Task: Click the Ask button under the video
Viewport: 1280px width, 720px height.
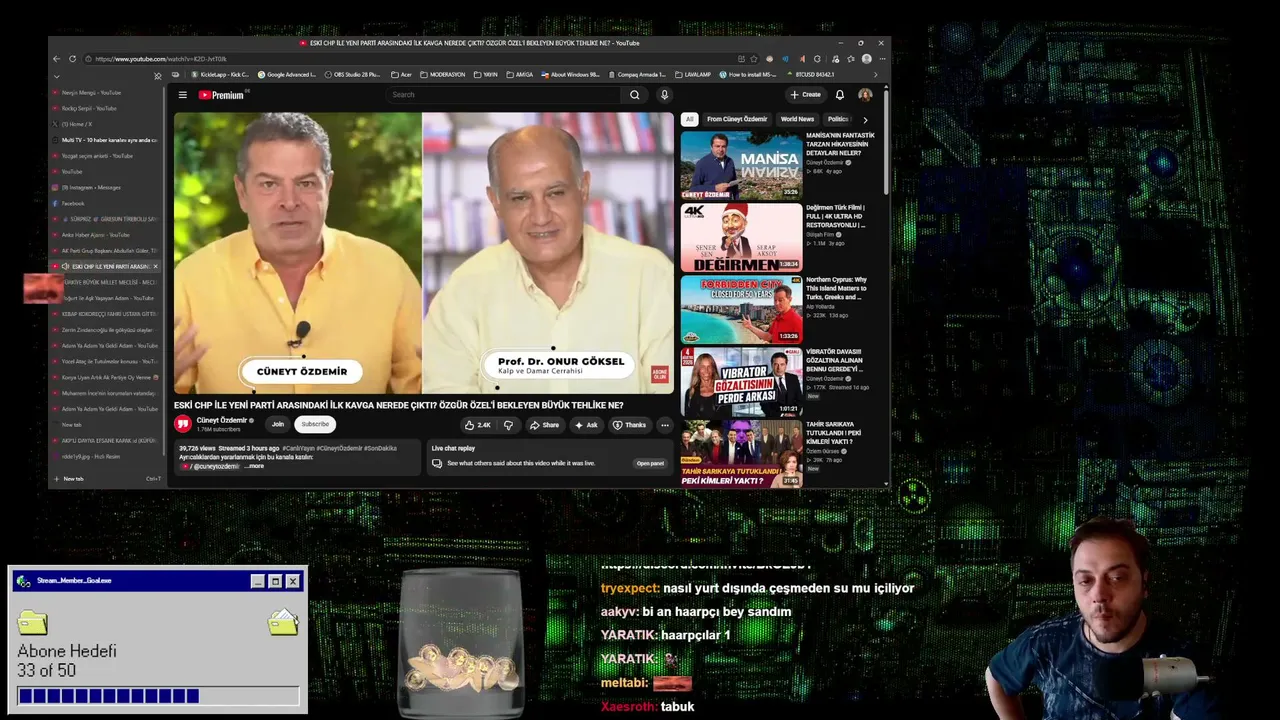Action: pos(586,425)
